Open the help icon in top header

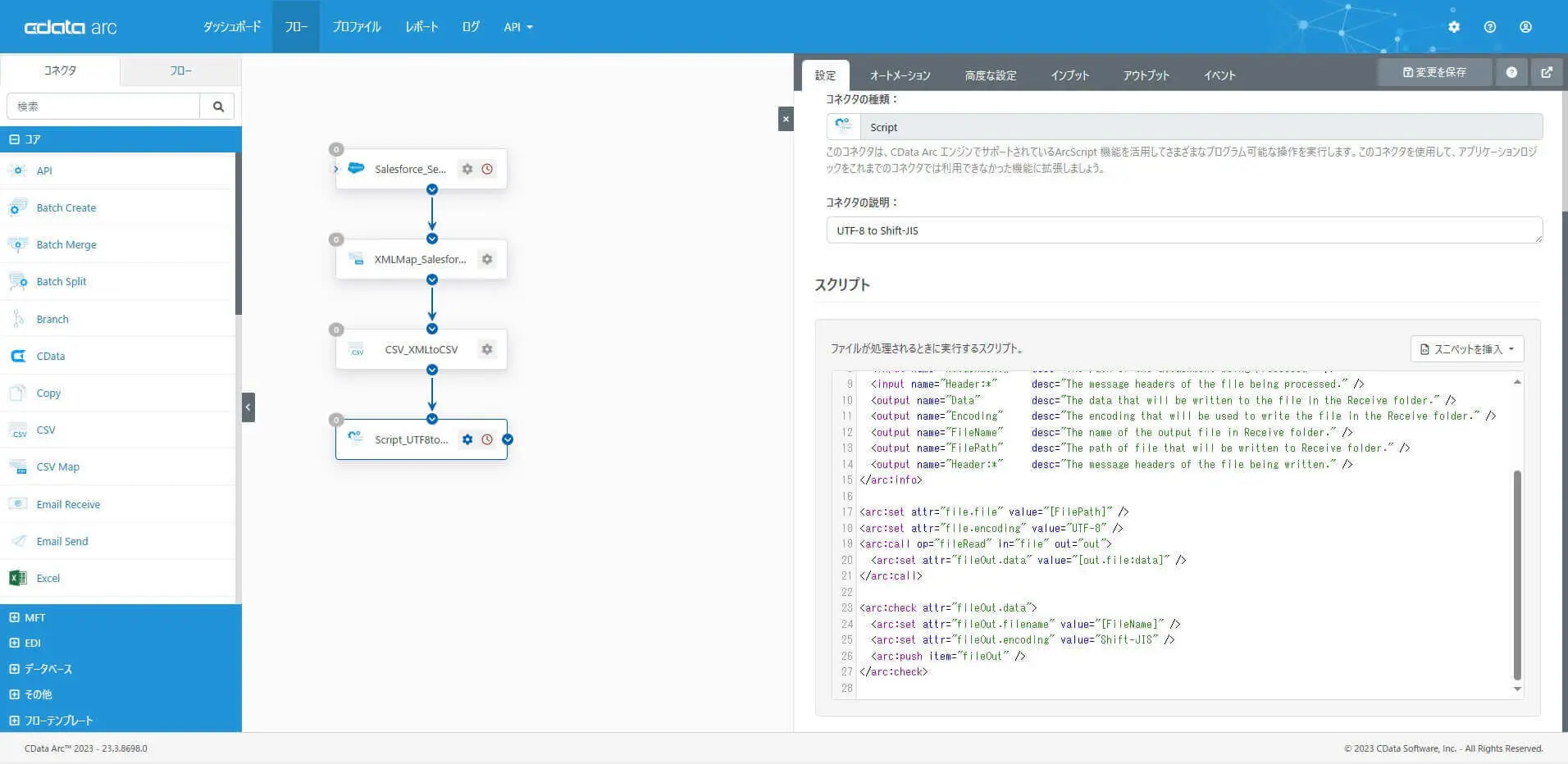[x=1490, y=27]
